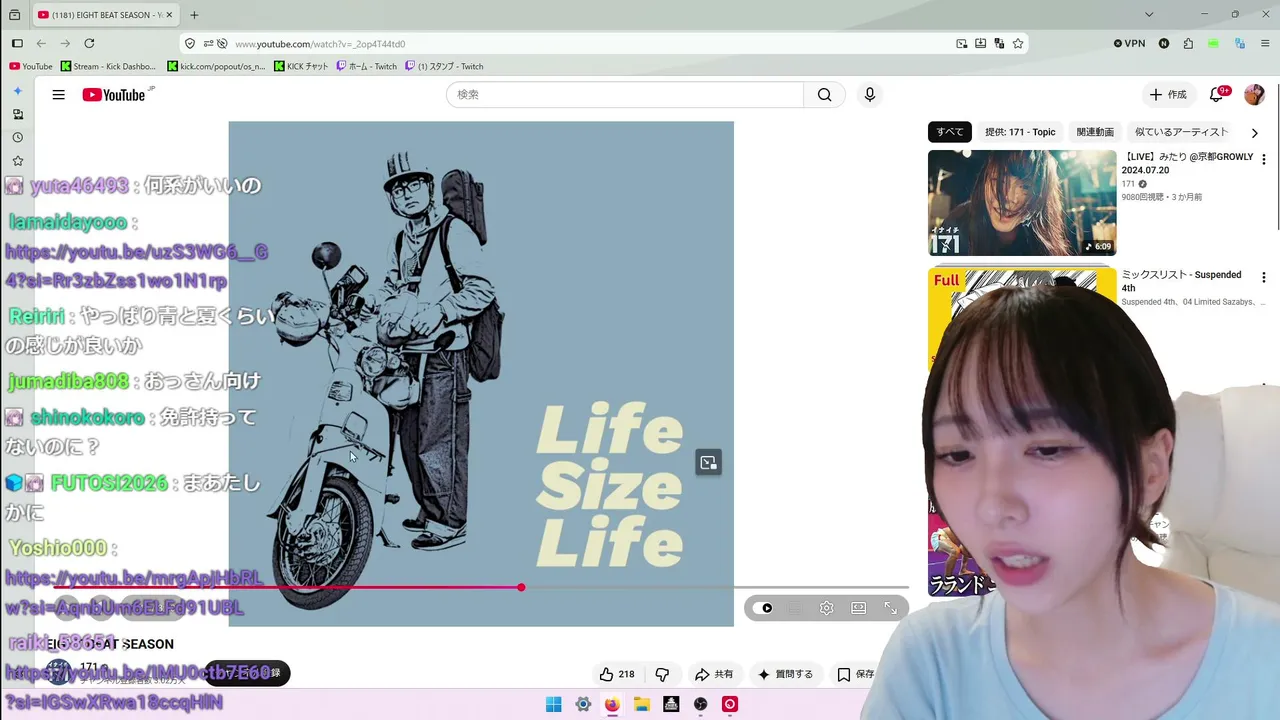1280x720 pixels.
Task: Open the browser extensions puzzle icon
Action: pyautogui.click(x=1188, y=44)
